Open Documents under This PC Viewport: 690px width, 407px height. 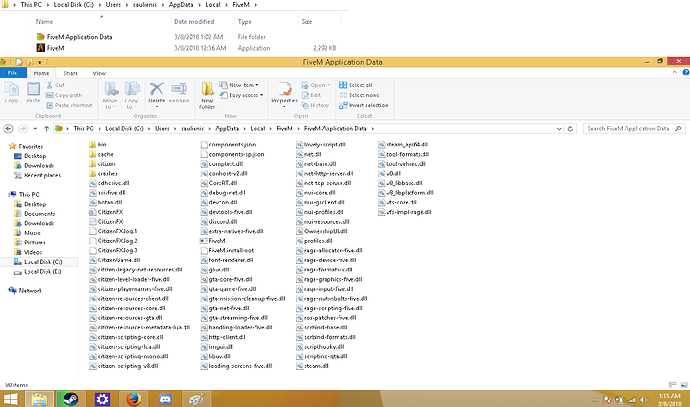coord(35,214)
